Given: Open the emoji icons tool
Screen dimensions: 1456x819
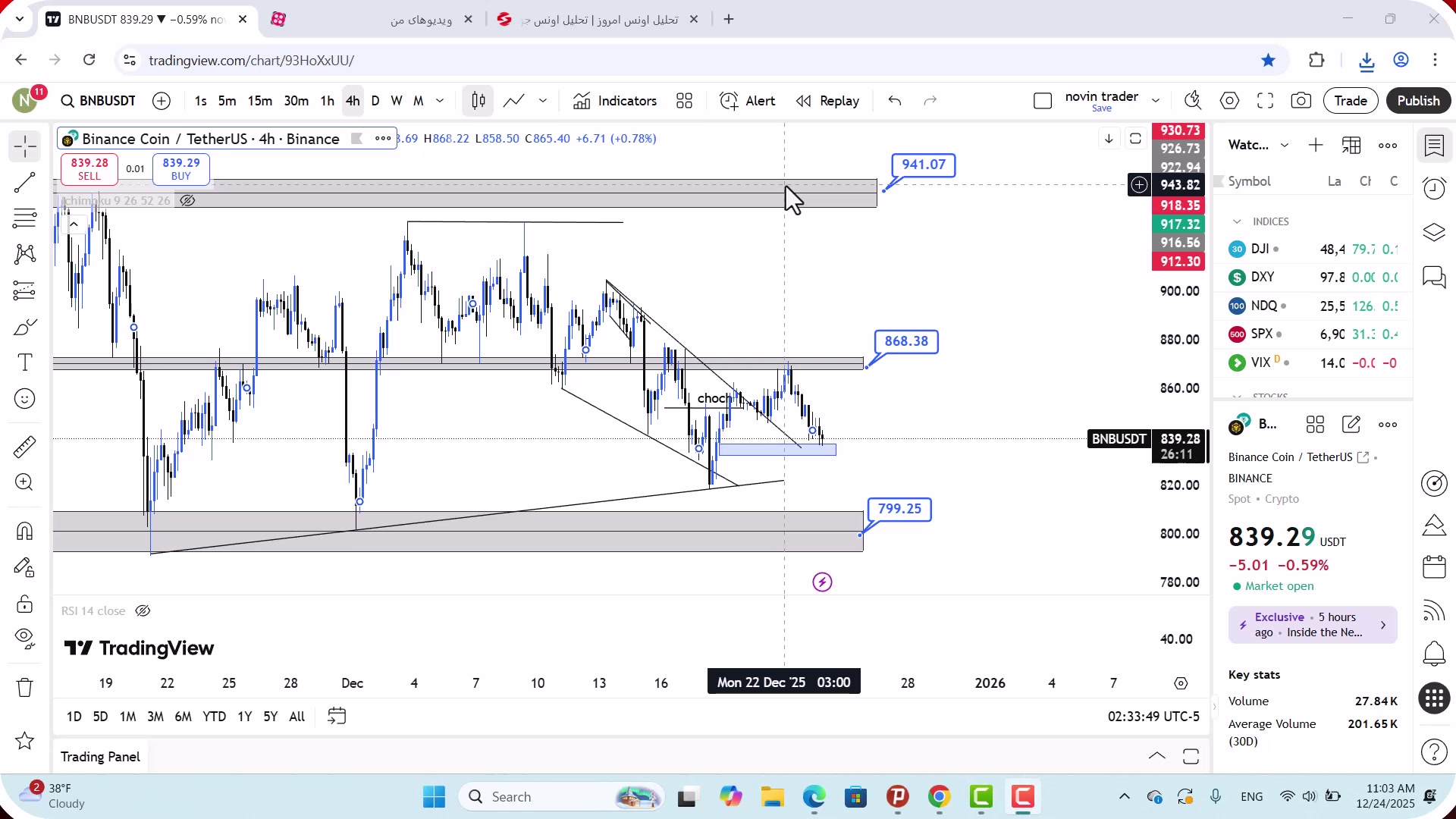Looking at the screenshot, I should (25, 399).
